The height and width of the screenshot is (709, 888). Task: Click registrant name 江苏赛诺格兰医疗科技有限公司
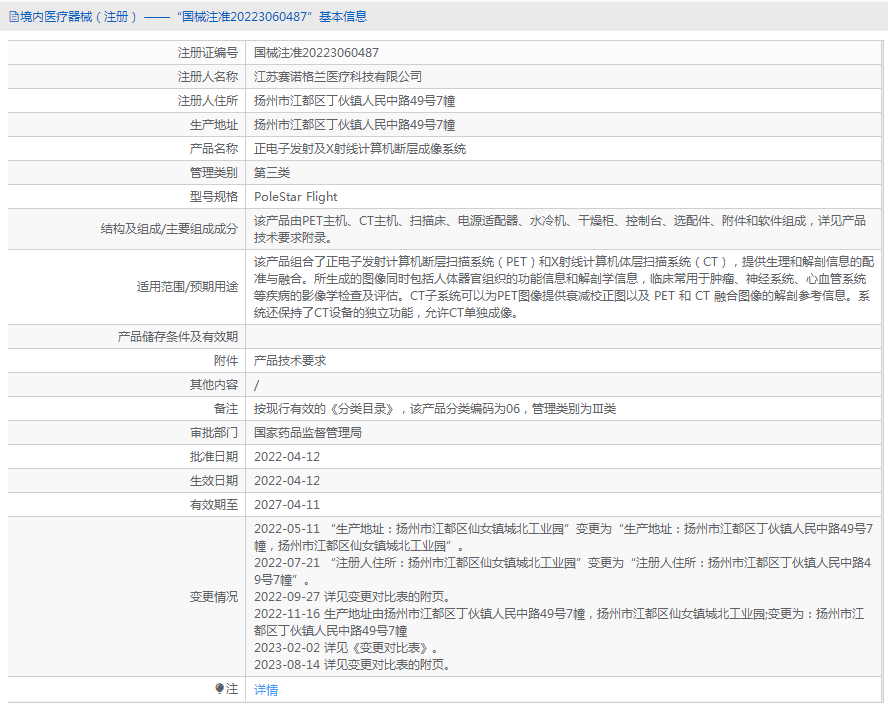pyautogui.click(x=338, y=77)
